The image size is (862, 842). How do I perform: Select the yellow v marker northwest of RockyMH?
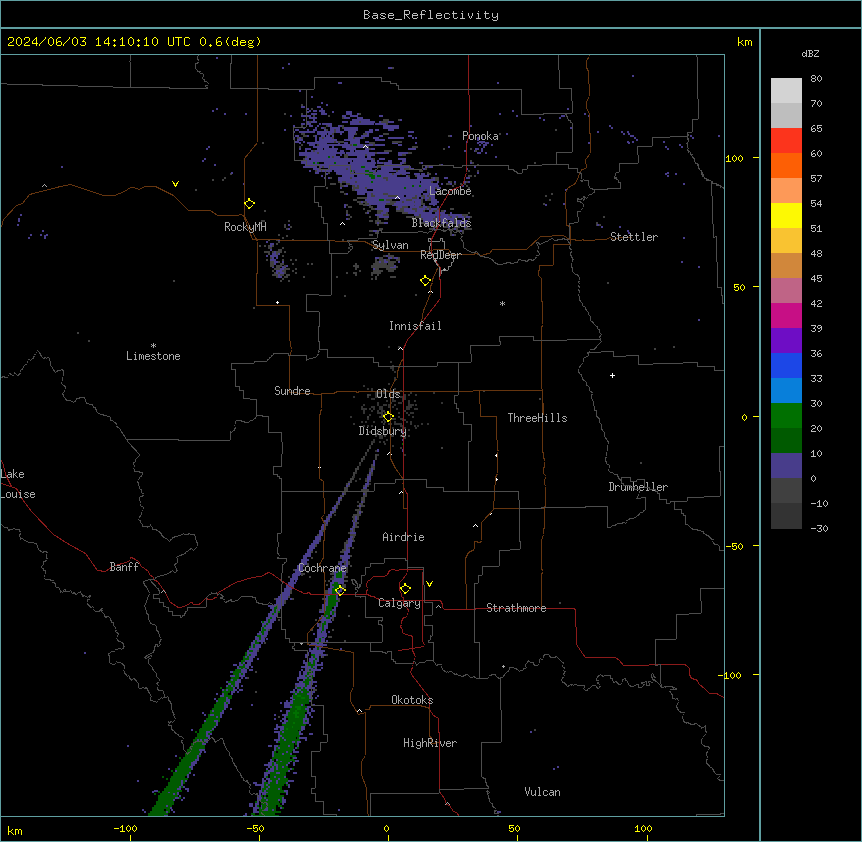pos(175,184)
